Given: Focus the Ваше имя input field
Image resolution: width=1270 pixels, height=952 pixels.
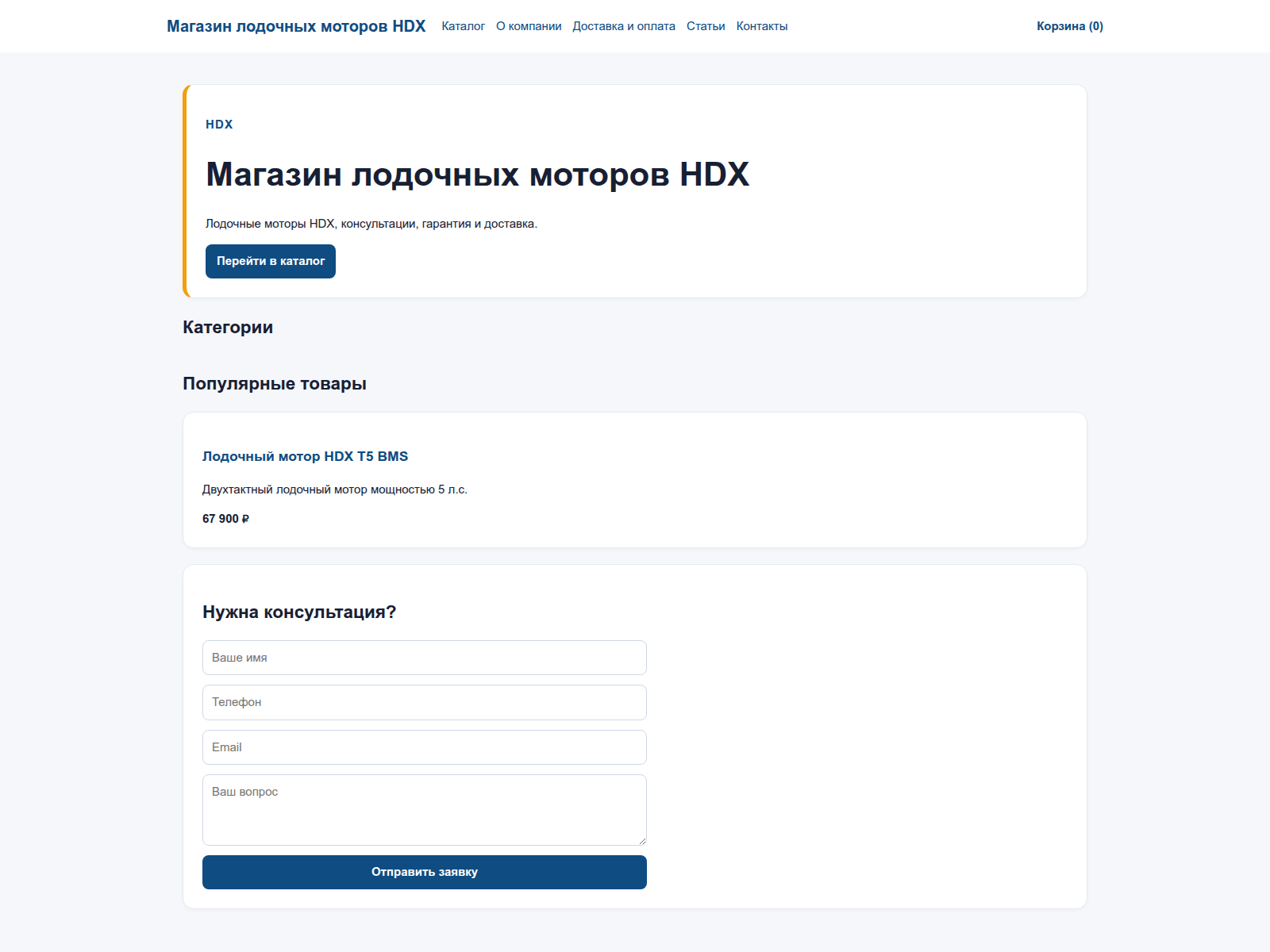Looking at the screenshot, I should 425,658.
